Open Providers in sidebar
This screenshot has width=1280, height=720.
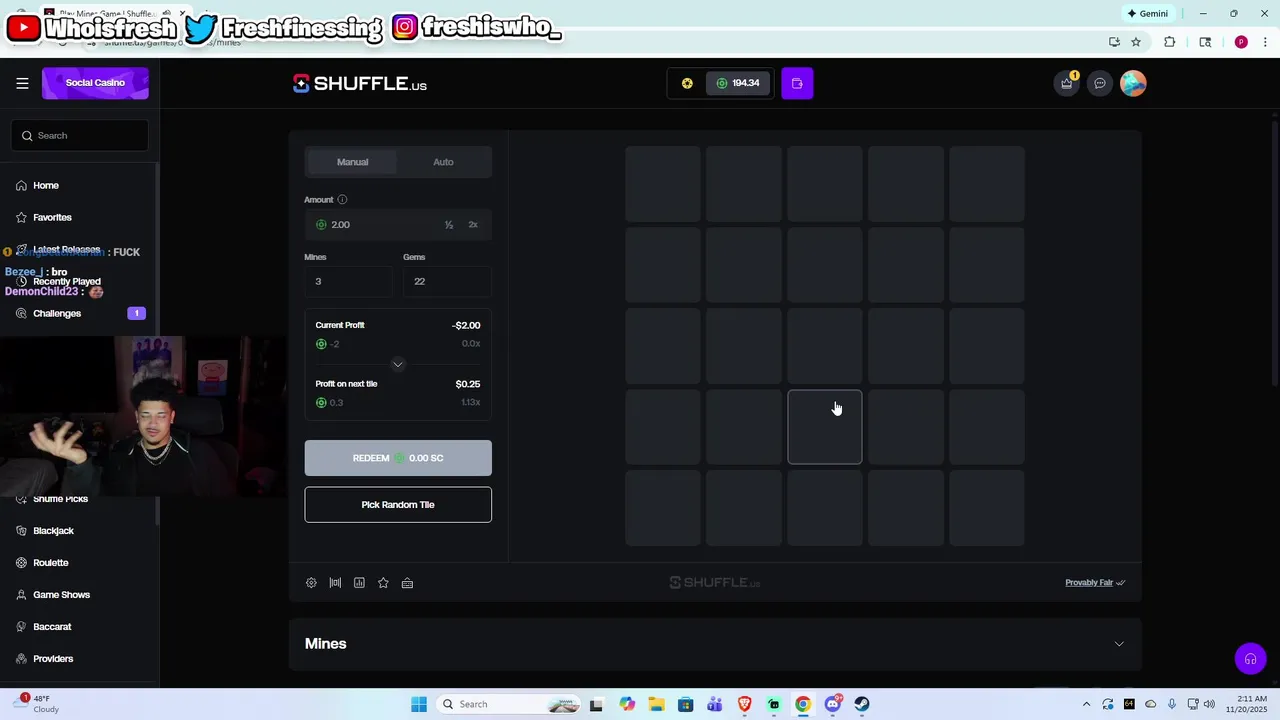pyautogui.click(x=53, y=659)
